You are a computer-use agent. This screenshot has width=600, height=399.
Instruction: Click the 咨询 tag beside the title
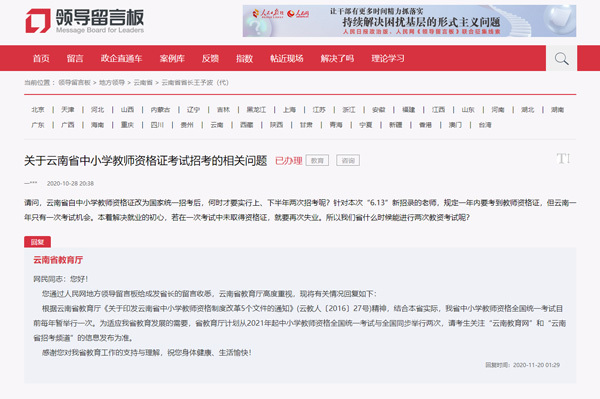(348, 161)
